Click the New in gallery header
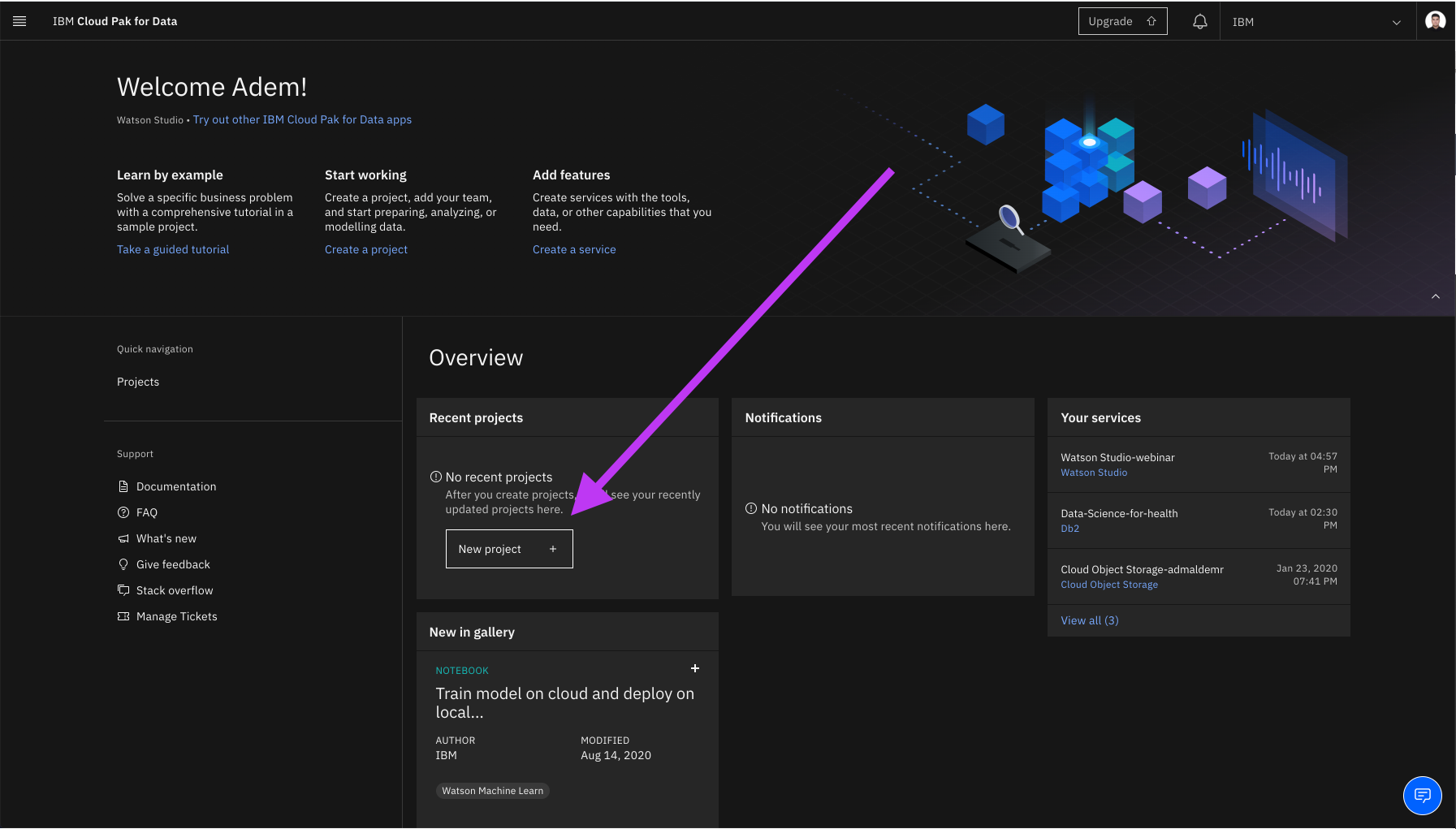This screenshot has height=829, width=1456. point(568,632)
